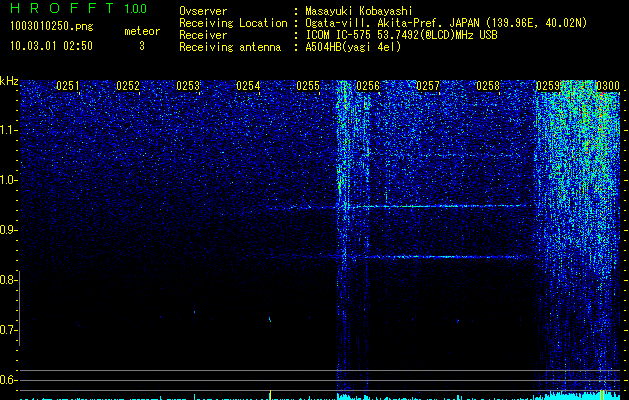Click the Ovserver field label
This screenshot has height=400, width=629.
click(x=203, y=11)
